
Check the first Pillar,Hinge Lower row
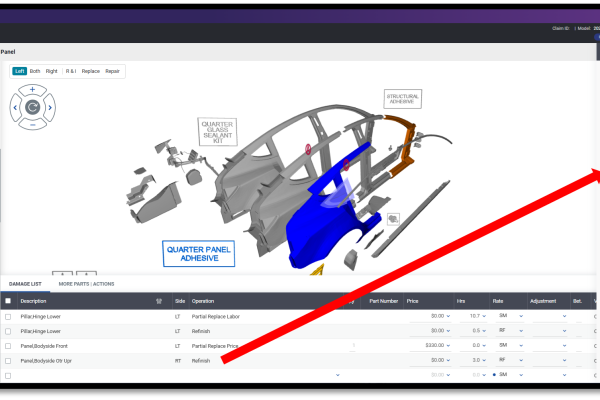[8, 316]
